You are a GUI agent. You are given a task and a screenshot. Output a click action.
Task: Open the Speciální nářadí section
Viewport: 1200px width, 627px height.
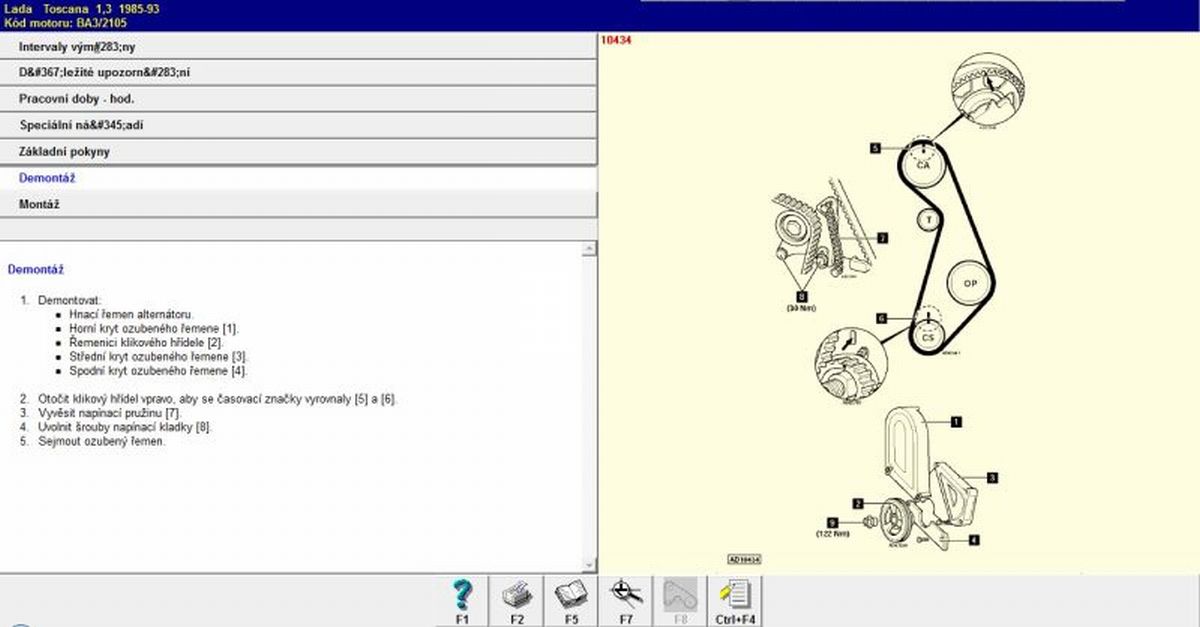[298, 125]
